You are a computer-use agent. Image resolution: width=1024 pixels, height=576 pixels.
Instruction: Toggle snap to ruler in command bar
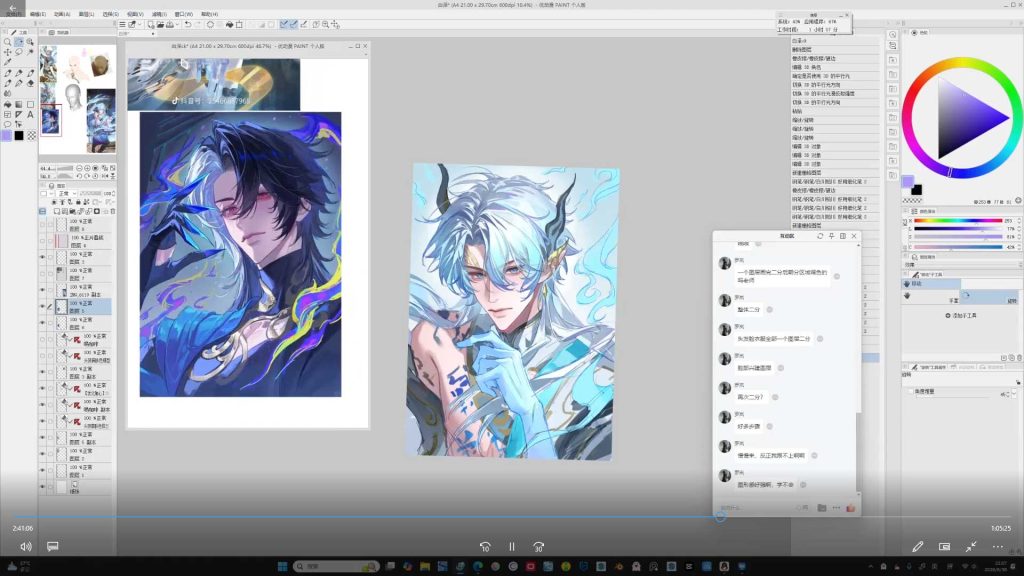pyautogui.click(x=284, y=25)
